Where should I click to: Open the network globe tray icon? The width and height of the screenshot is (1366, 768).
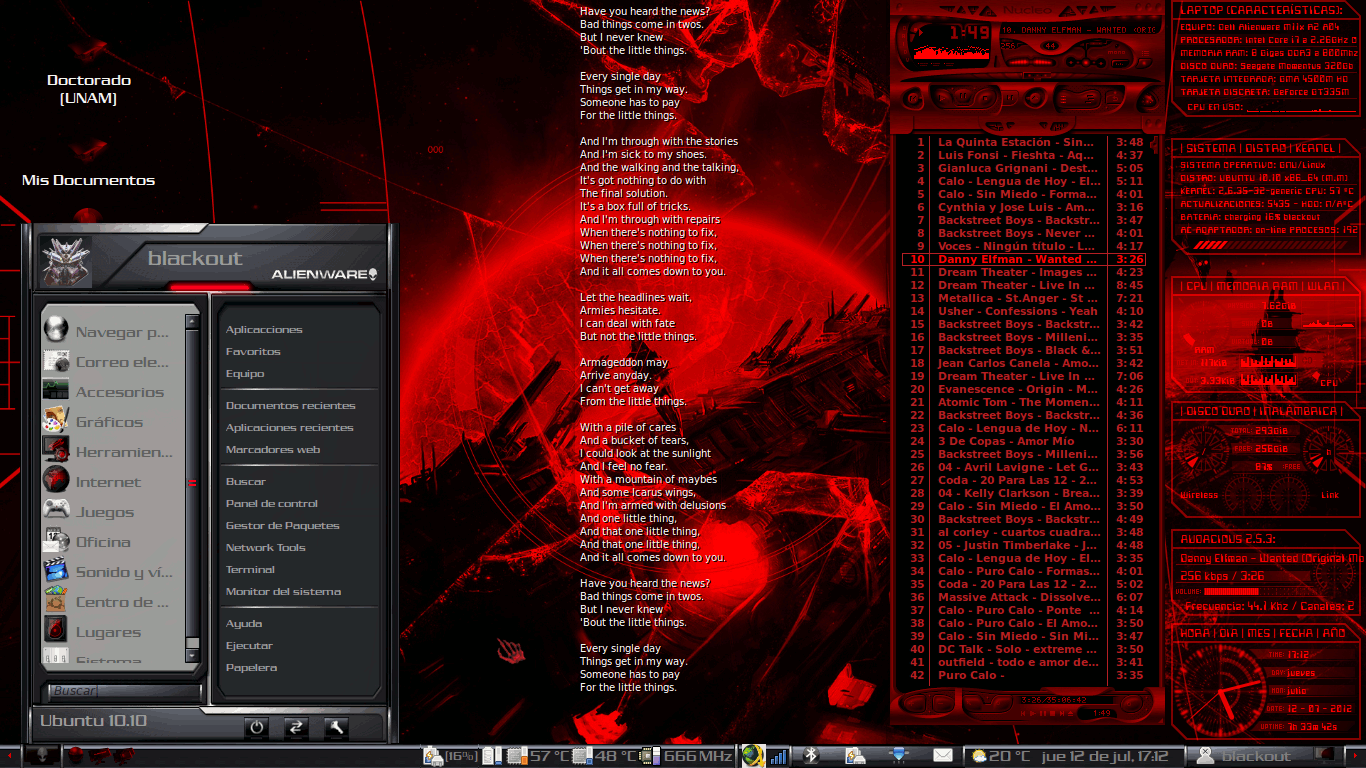pos(753,756)
